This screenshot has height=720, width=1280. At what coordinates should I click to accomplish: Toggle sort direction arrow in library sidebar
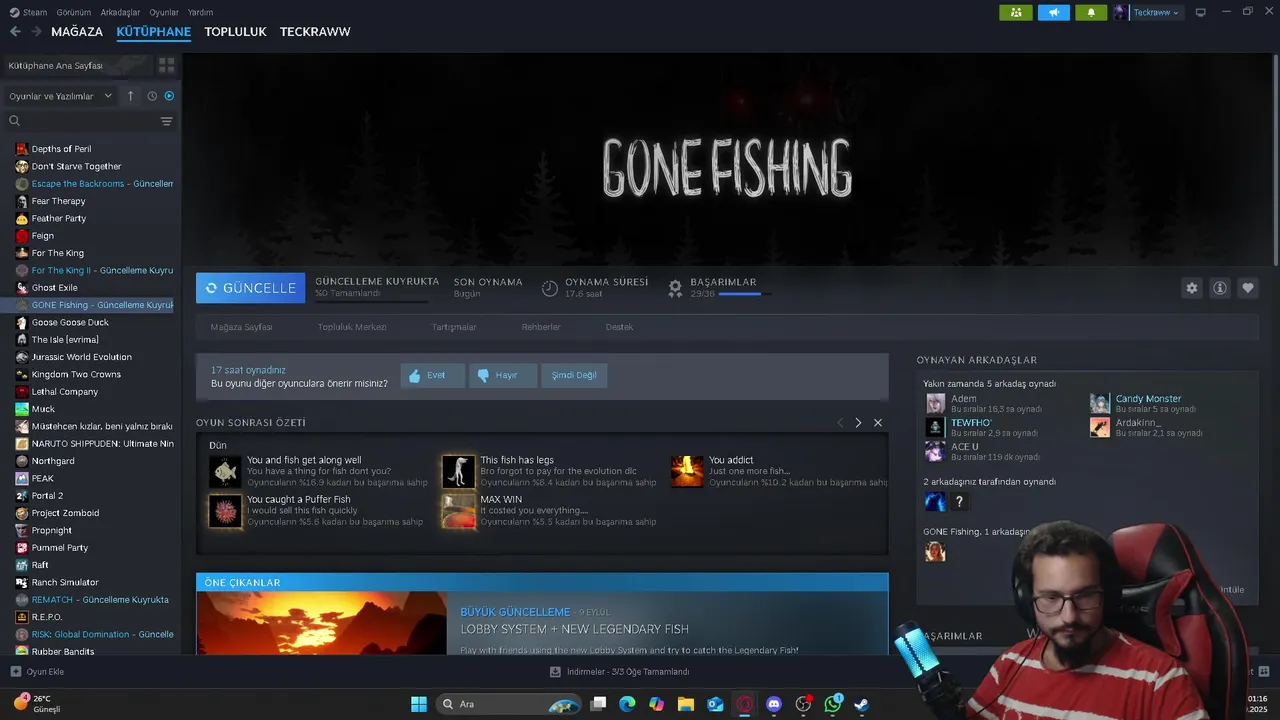[130, 96]
